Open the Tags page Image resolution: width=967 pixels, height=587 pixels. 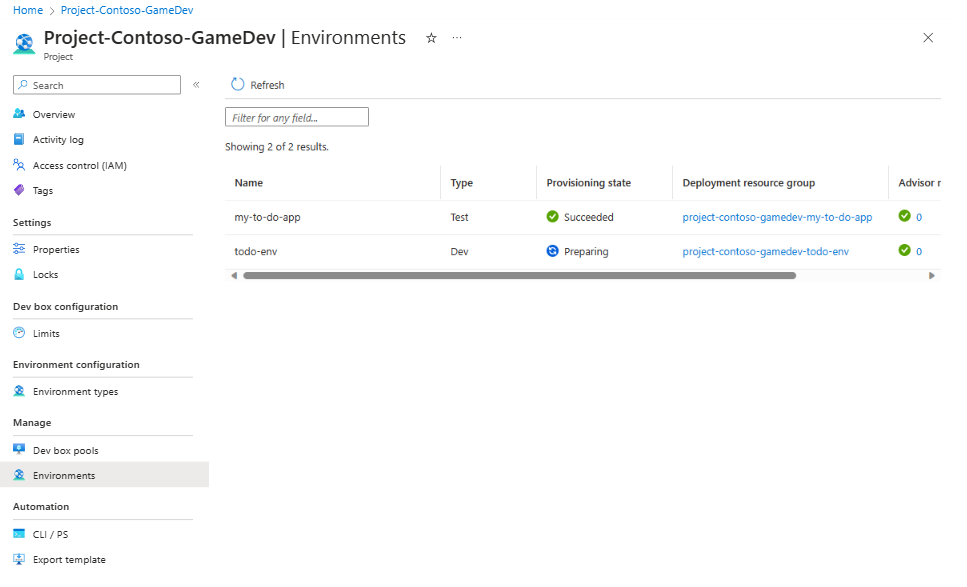(x=43, y=191)
